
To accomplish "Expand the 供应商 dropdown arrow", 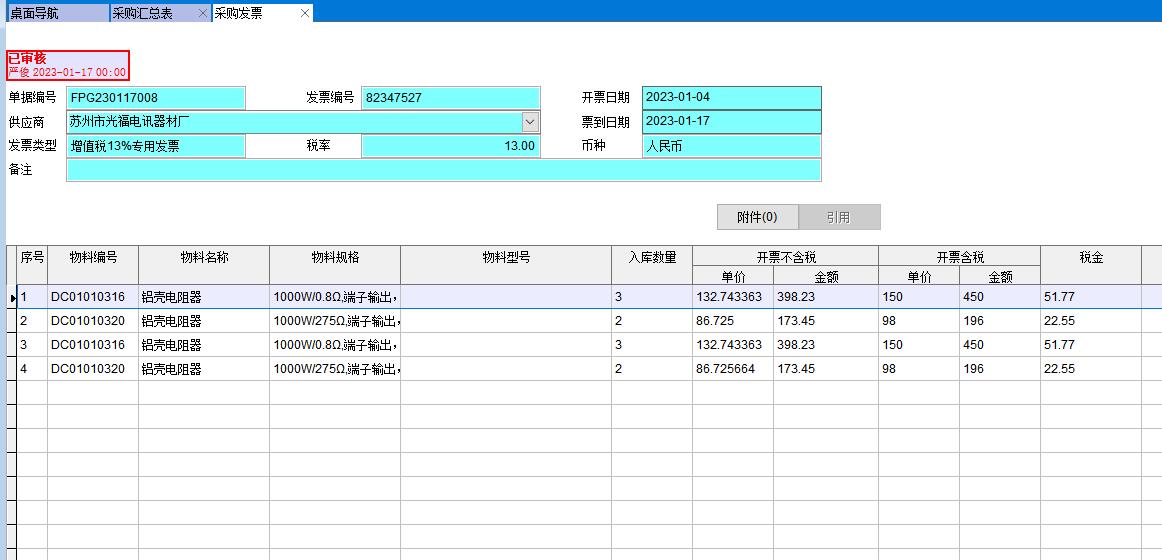I will click(530, 122).
